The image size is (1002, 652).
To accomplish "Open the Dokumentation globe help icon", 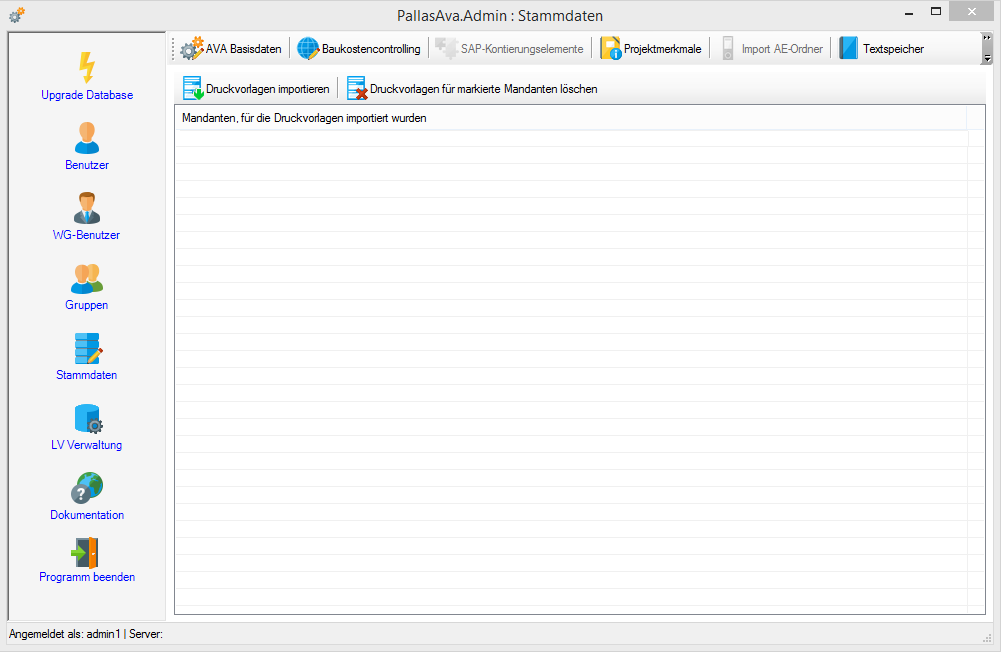I will pyautogui.click(x=87, y=488).
